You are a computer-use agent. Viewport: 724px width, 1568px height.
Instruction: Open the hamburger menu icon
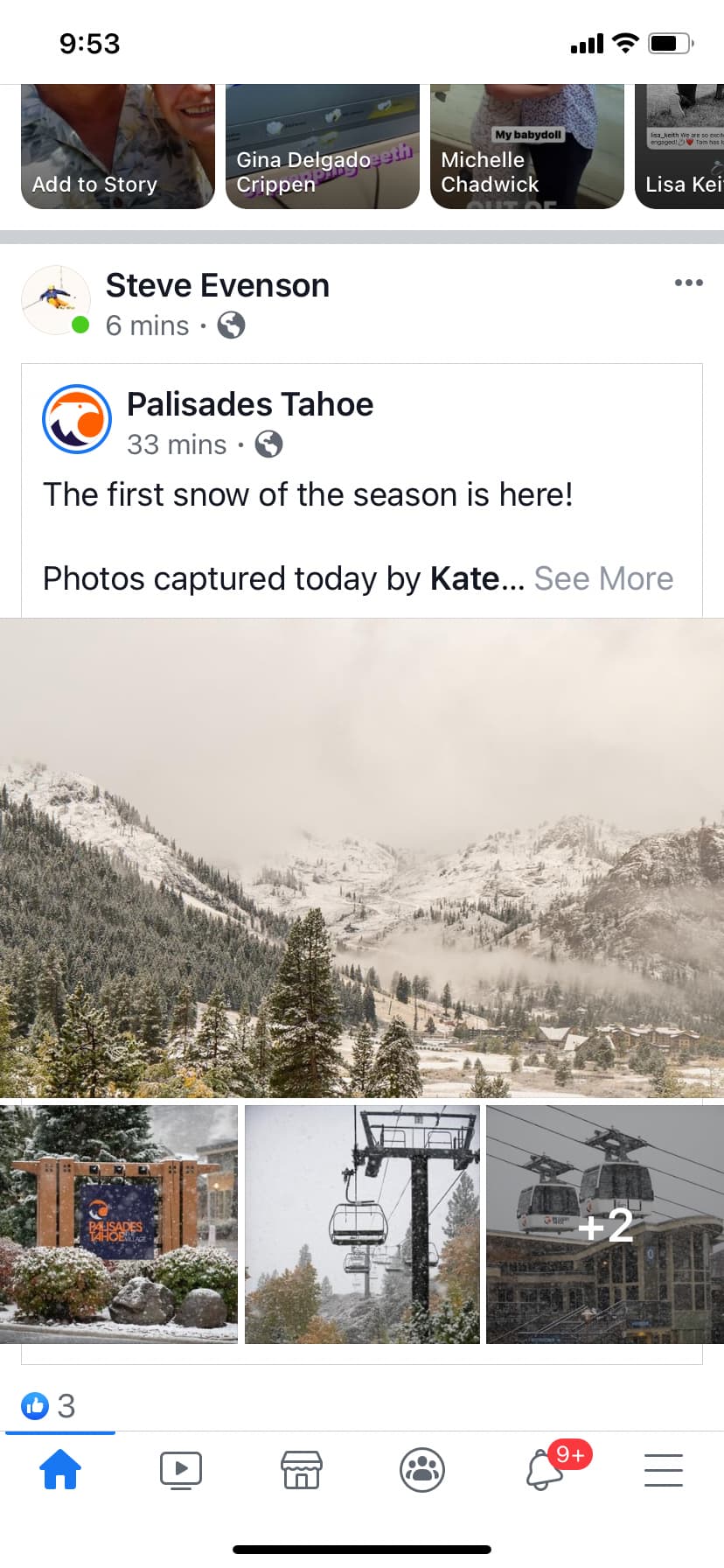(664, 1470)
